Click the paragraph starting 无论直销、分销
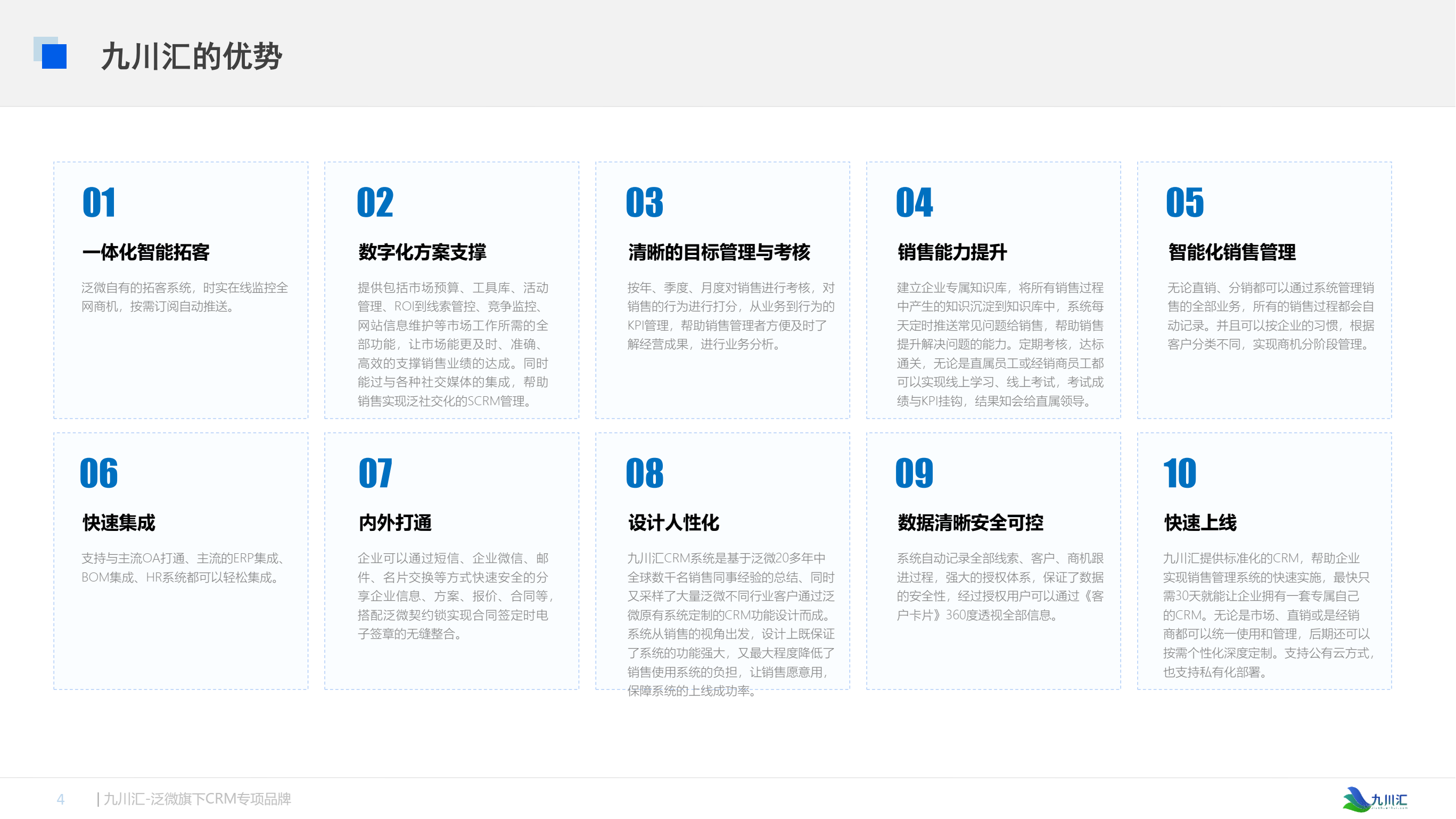The width and height of the screenshot is (1456, 819). (x=1271, y=316)
